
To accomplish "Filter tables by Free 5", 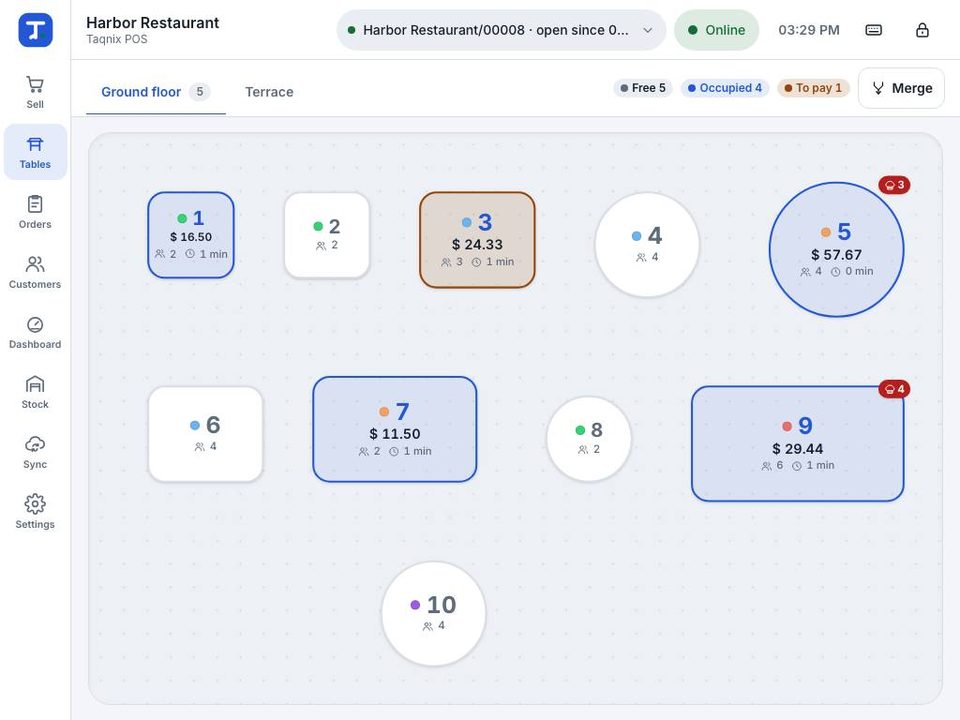I will click(x=643, y=88).
